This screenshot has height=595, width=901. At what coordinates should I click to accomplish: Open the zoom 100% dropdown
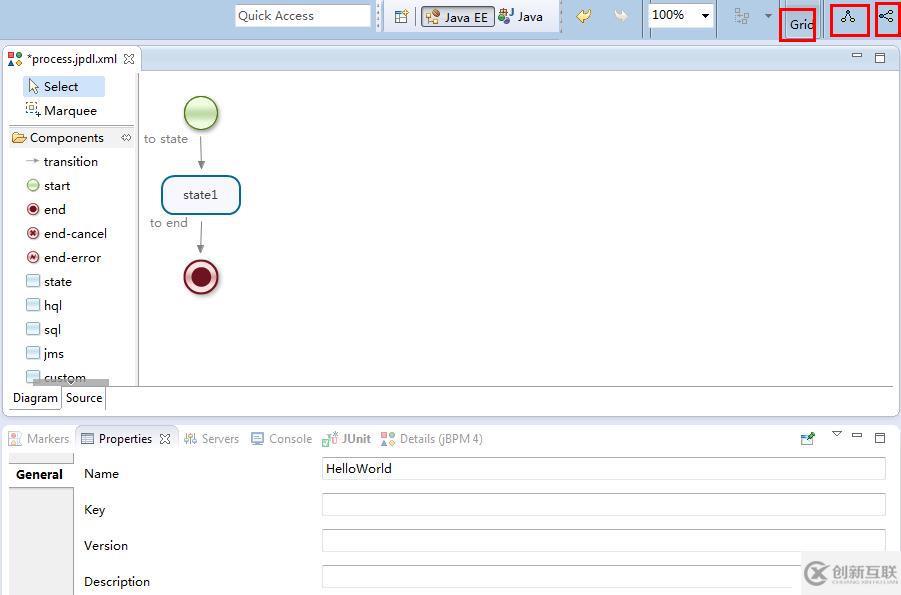tap(705, 16)
